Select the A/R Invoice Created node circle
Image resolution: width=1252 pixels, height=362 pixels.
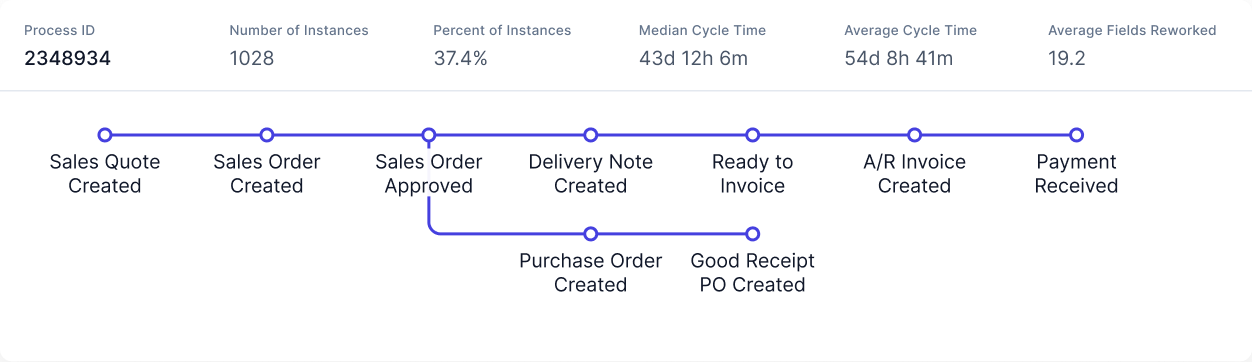915,135
